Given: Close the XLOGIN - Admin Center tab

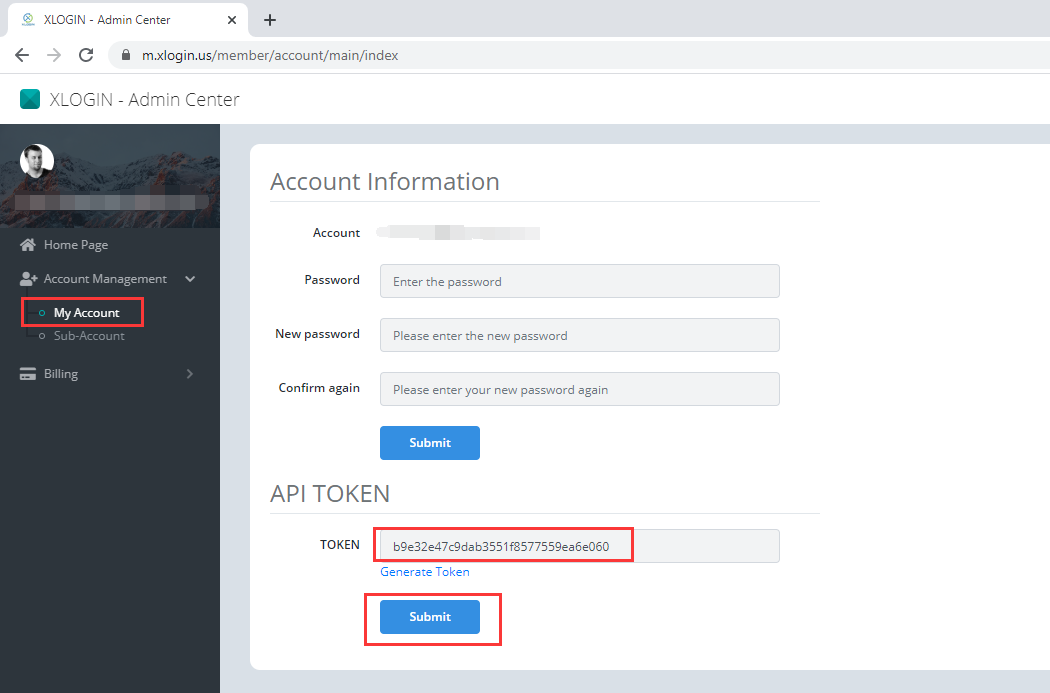Looking at the screenshot, I should (x=232, y=20).
